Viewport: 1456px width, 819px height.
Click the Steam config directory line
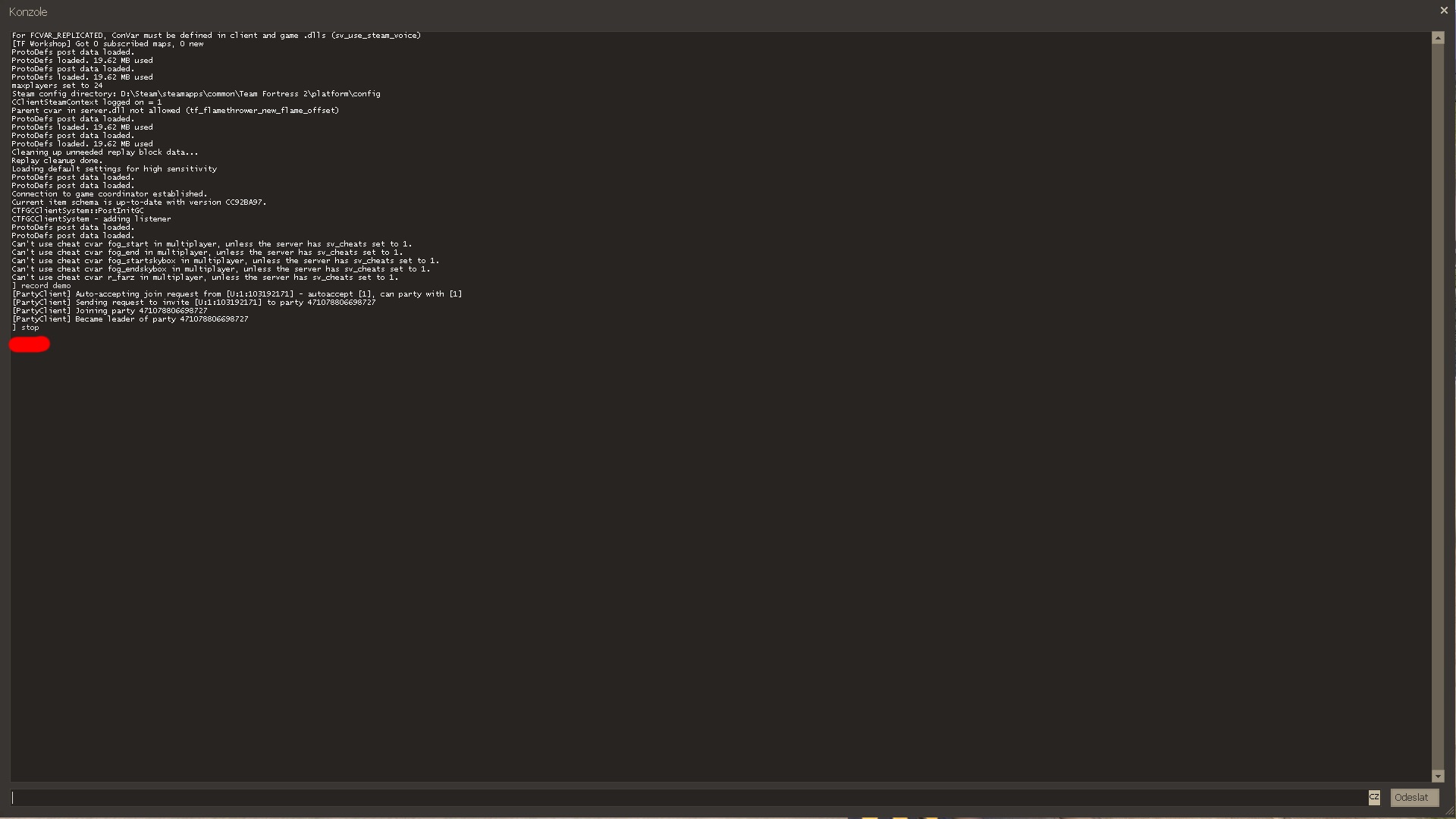tap(196, 94)
